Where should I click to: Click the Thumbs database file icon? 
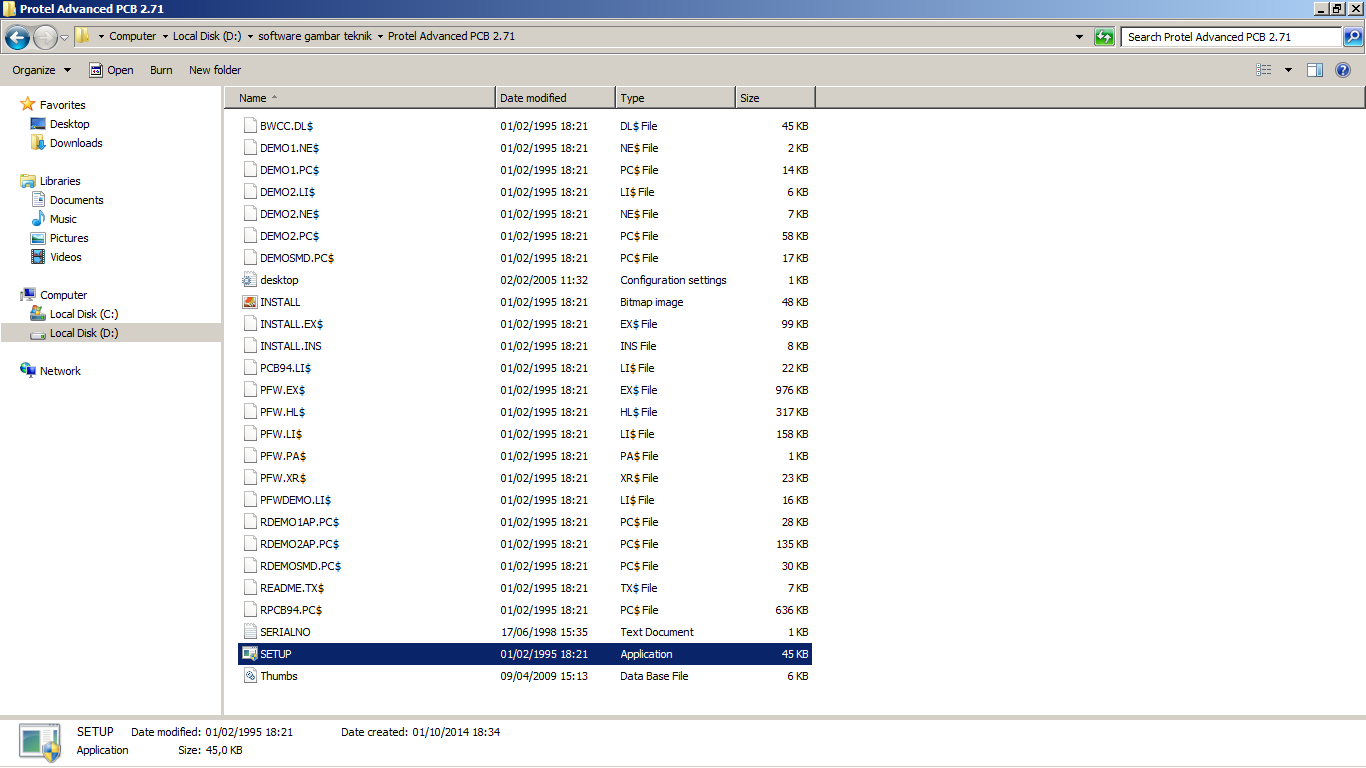(250, 676)
